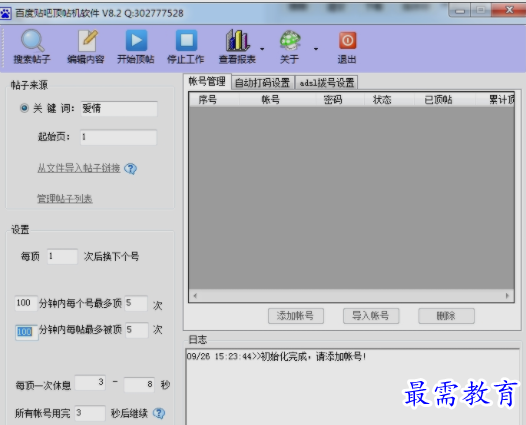Click the 退出 power icon

348,41
